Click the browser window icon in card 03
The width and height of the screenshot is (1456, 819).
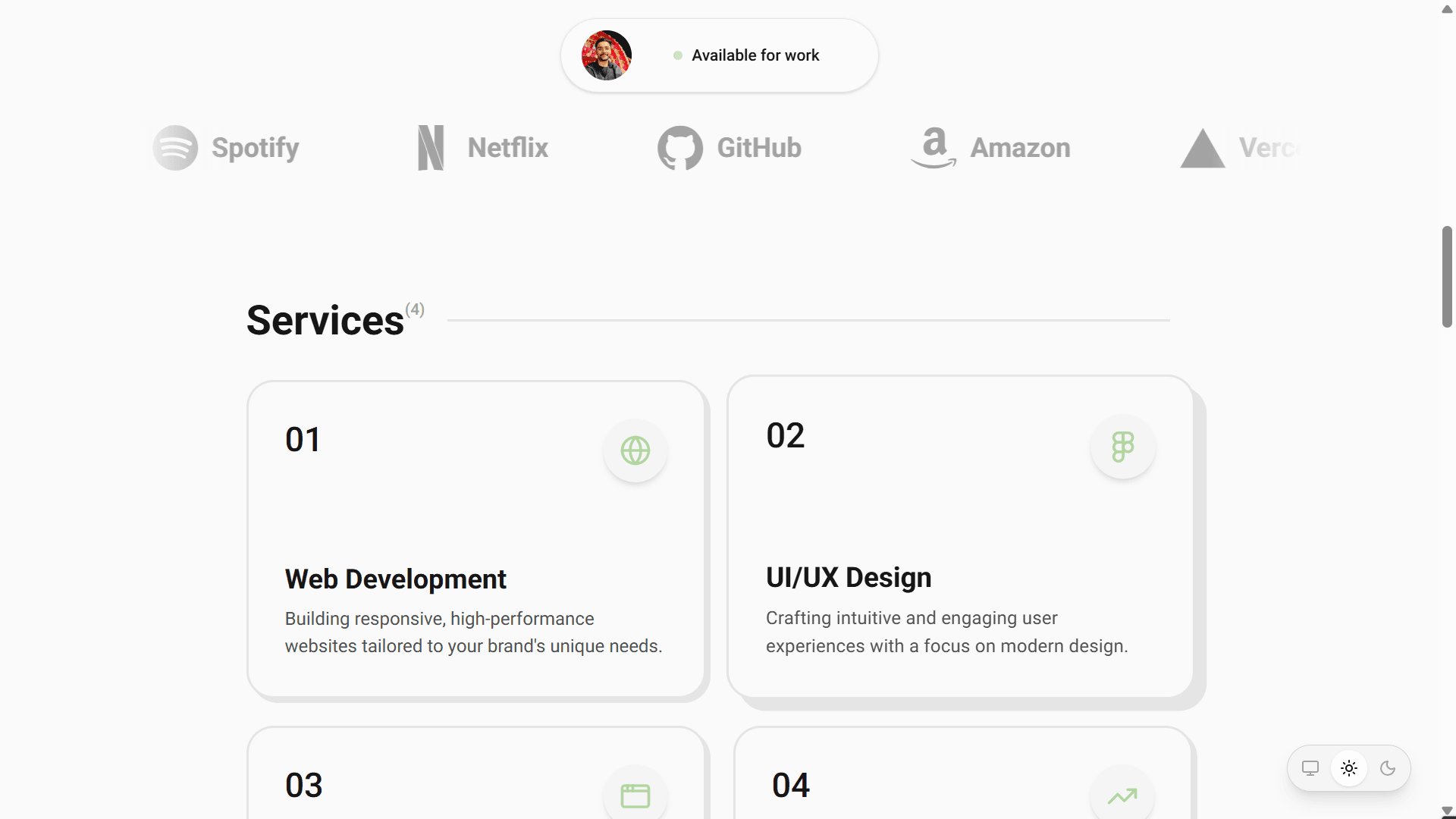(x=635, y=795)
